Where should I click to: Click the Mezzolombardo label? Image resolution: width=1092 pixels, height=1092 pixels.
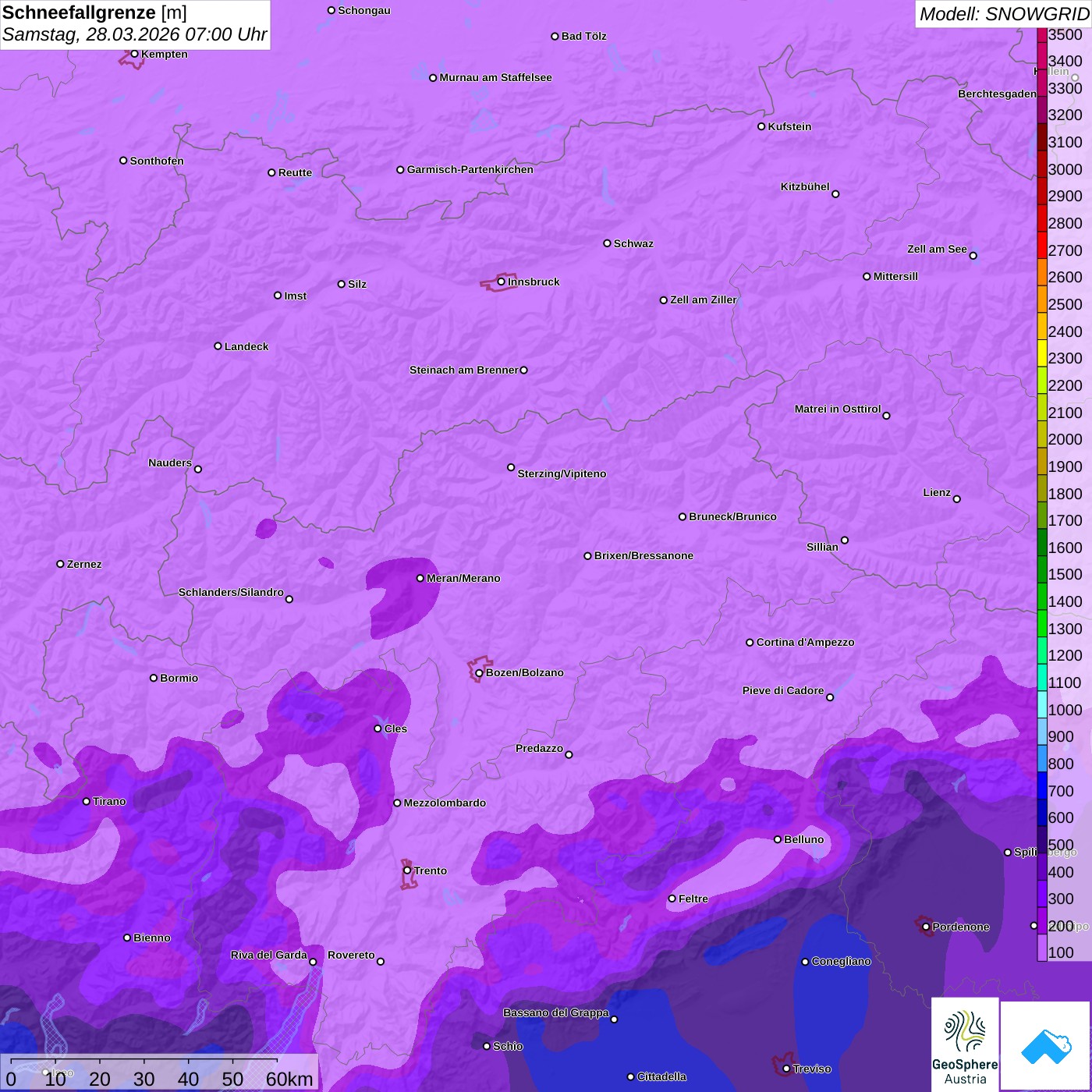click(x=445, y=803)
